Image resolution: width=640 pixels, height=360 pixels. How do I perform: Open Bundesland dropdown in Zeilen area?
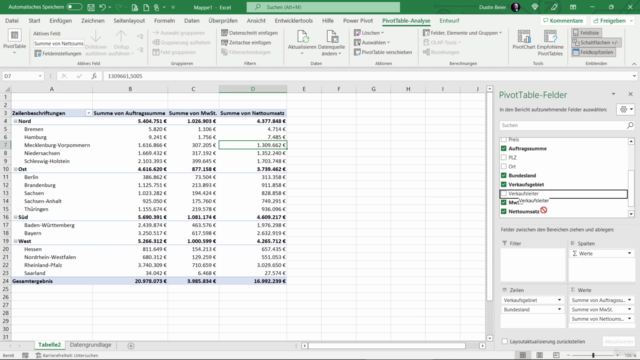coord(559,309)
